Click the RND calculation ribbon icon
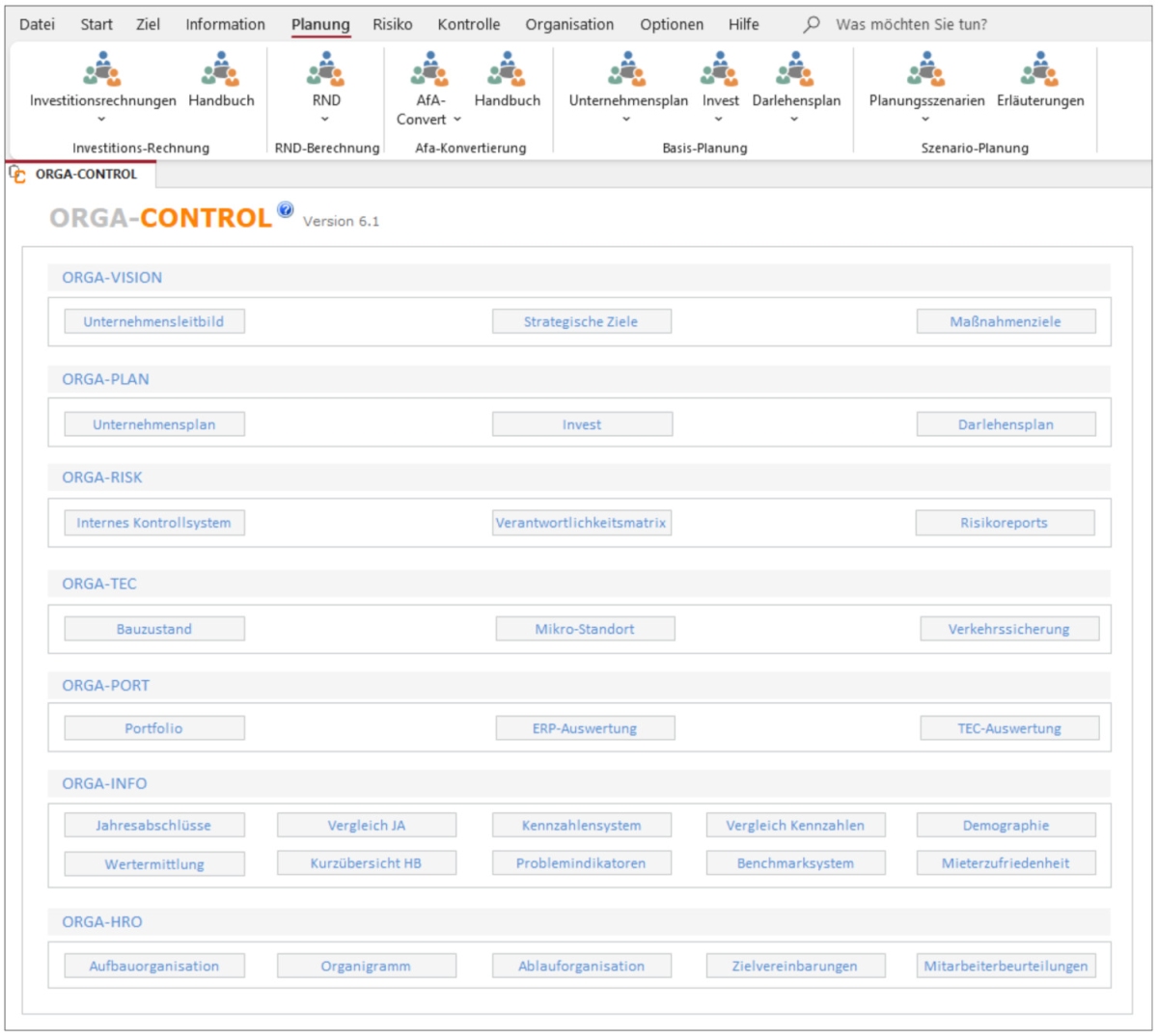This screenshot has width=1158, height=1036. (x=326, y=70)
